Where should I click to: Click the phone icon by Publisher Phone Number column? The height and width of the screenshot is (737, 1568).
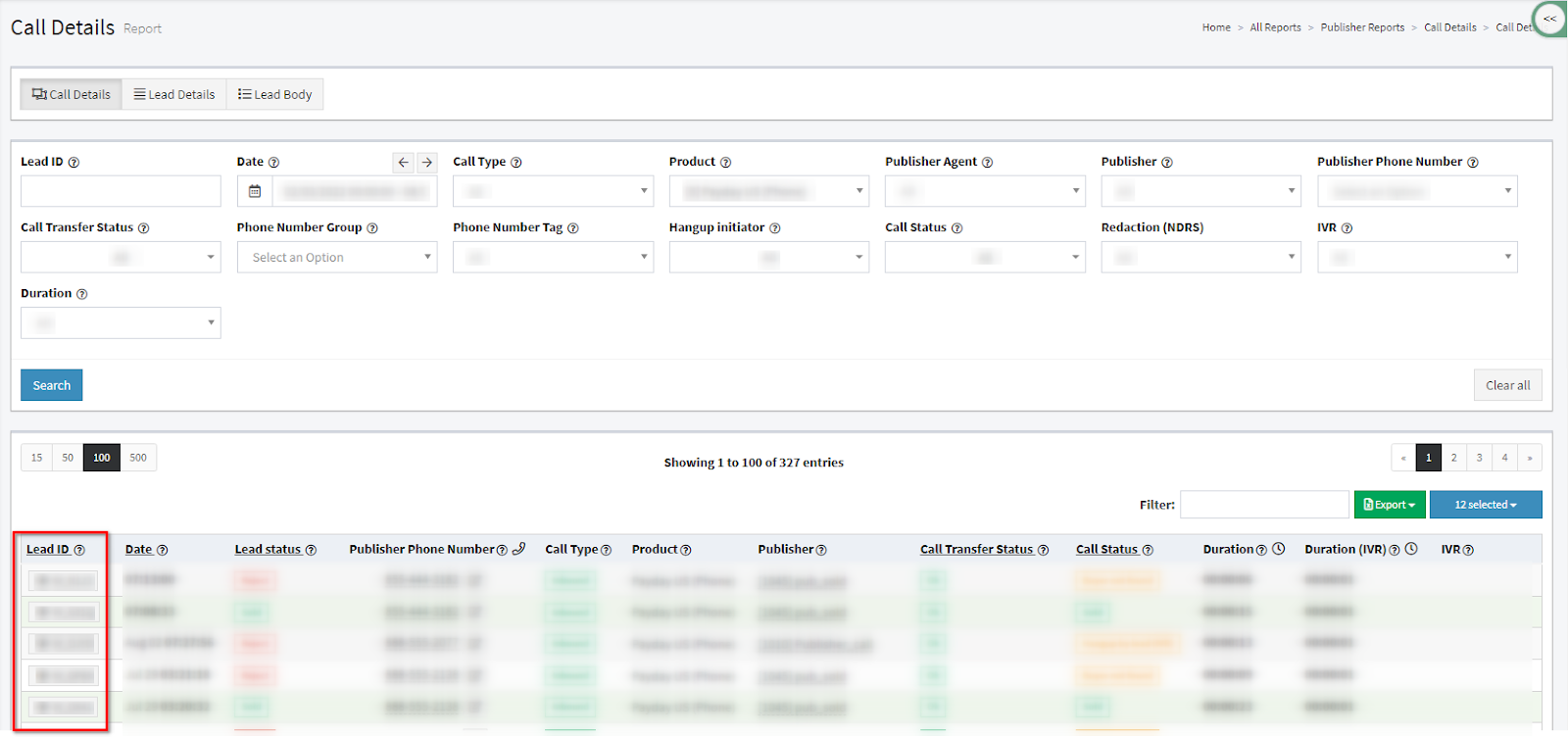pos(519,549)
